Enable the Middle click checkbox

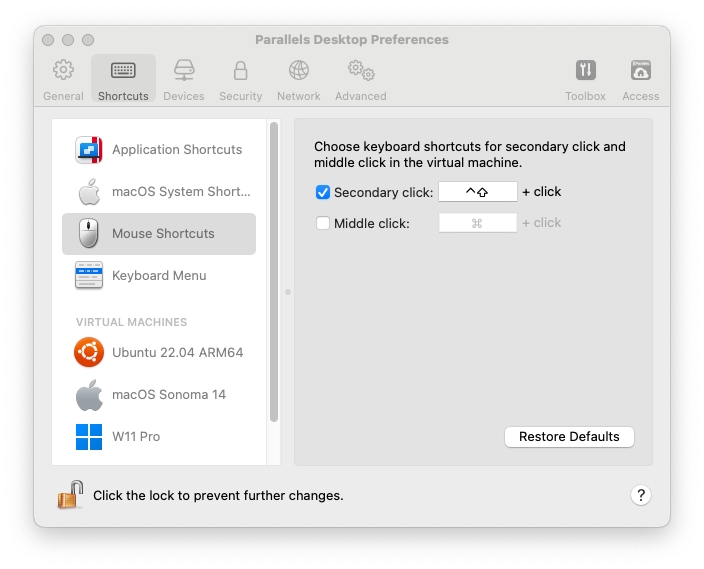pyautogui.click(x=323, y=223)
